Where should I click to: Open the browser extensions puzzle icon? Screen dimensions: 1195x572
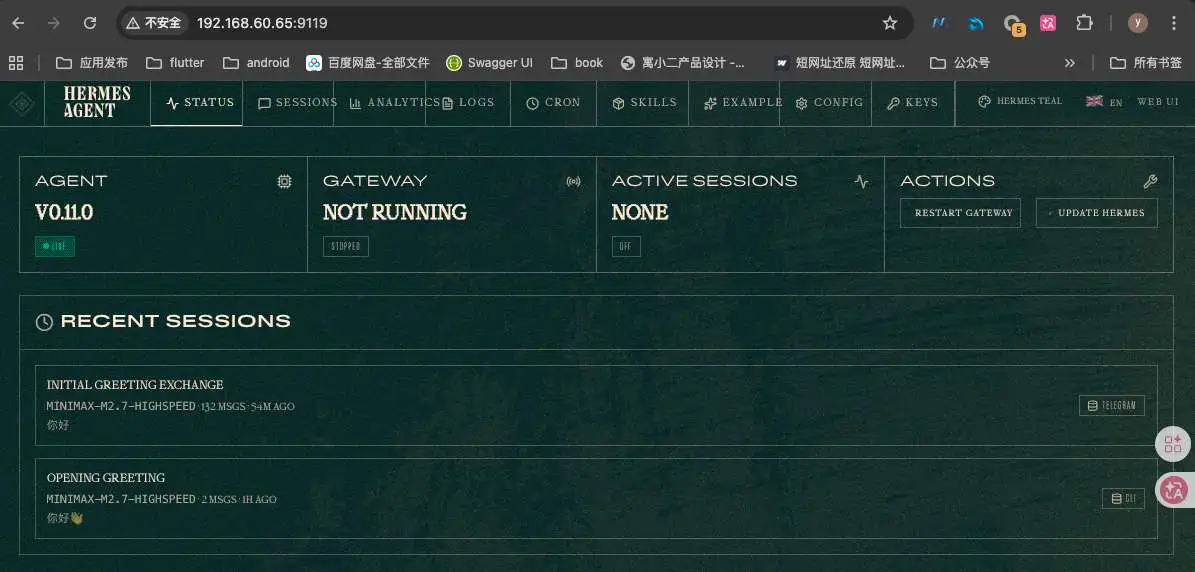[1084, 23]
